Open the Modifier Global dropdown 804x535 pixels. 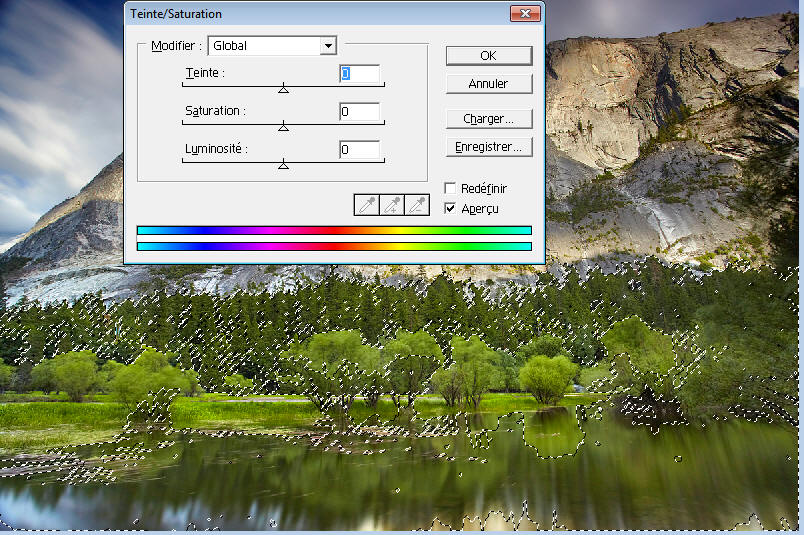272,46
